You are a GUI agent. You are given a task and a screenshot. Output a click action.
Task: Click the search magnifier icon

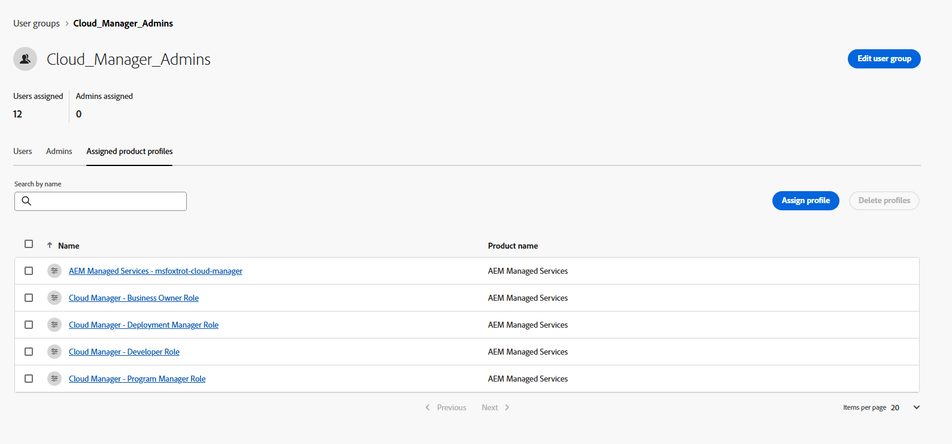(26, 201)
